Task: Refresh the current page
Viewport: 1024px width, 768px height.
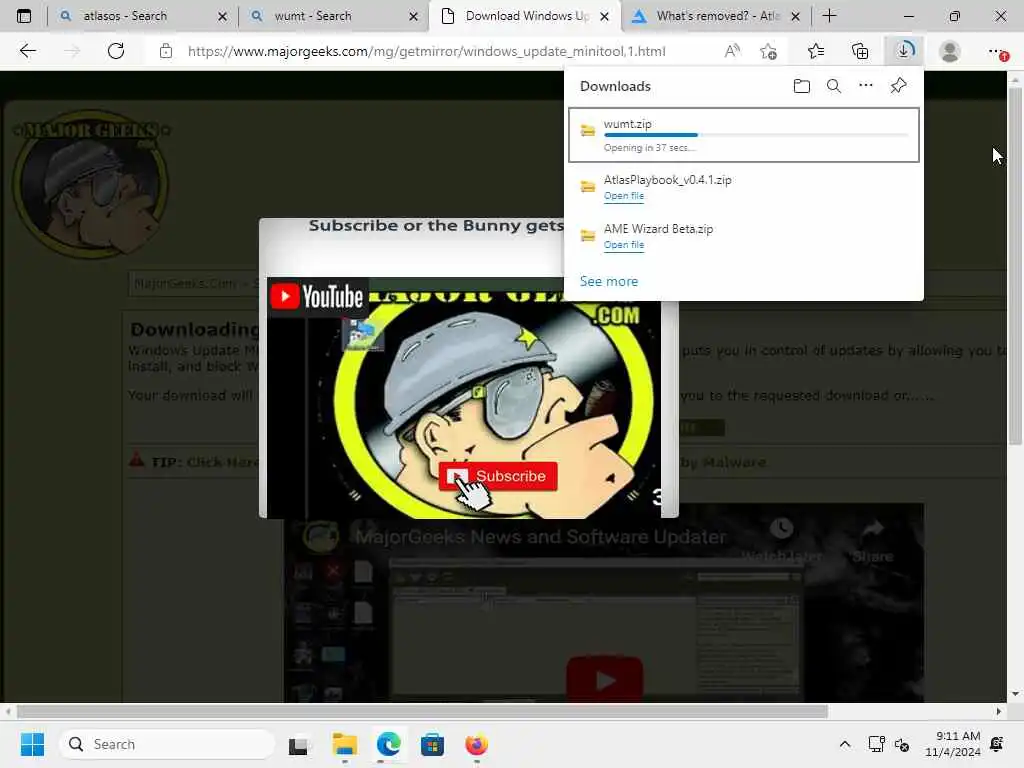Action: click(x=116, y=51)
